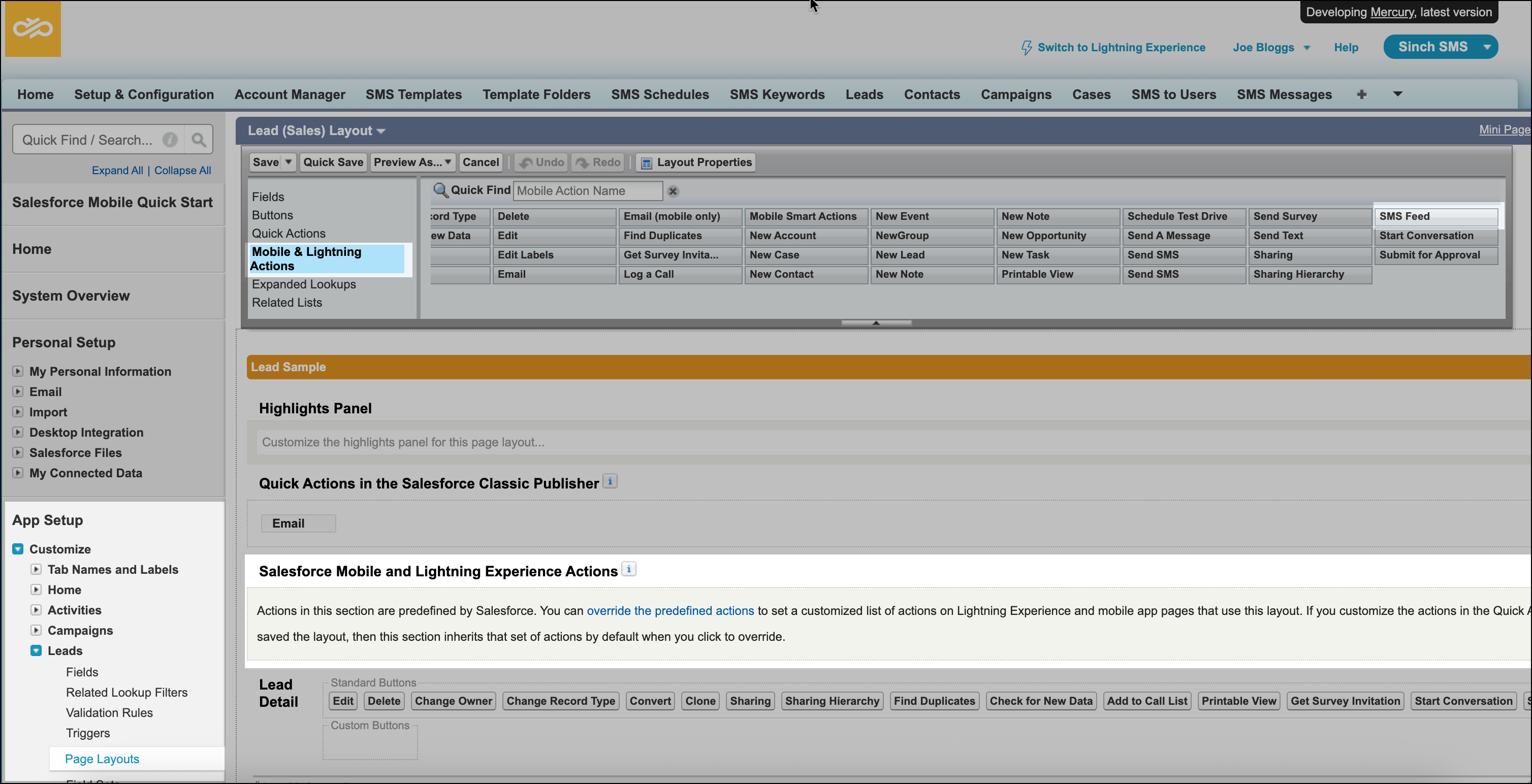Open the SMS Keywords tab
Viewport: 1532px width, 784px height.
click(777, 94)
